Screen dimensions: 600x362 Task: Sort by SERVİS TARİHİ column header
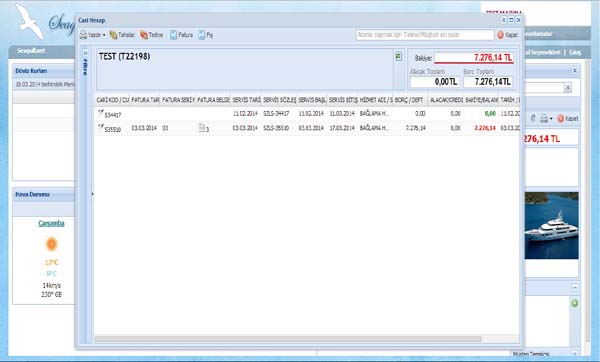(x=246, y=99)
